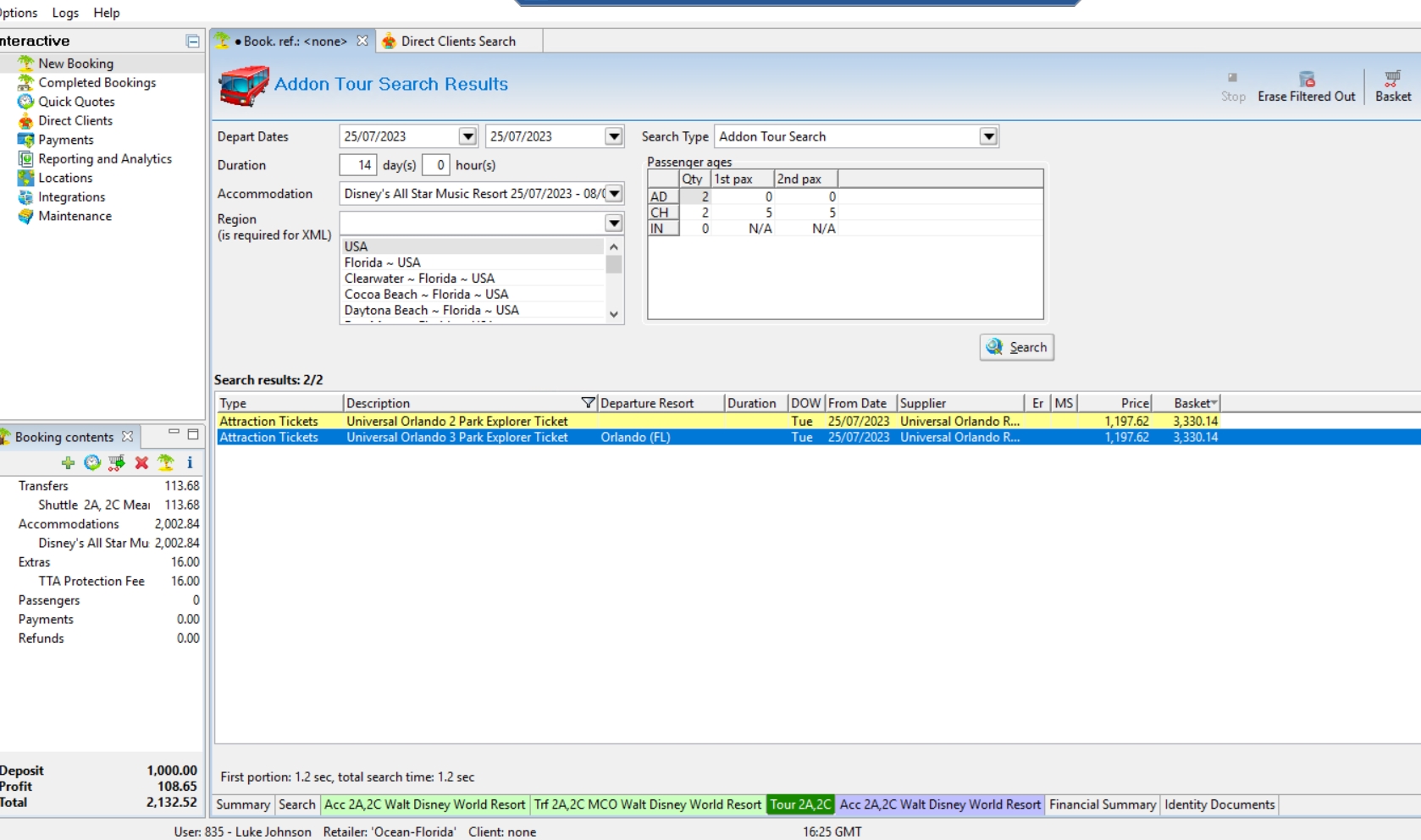Viewport: 1421px width, 840px height.
Task: Click the AD quantity cell in Passenger ages
Action: point(695,196)
